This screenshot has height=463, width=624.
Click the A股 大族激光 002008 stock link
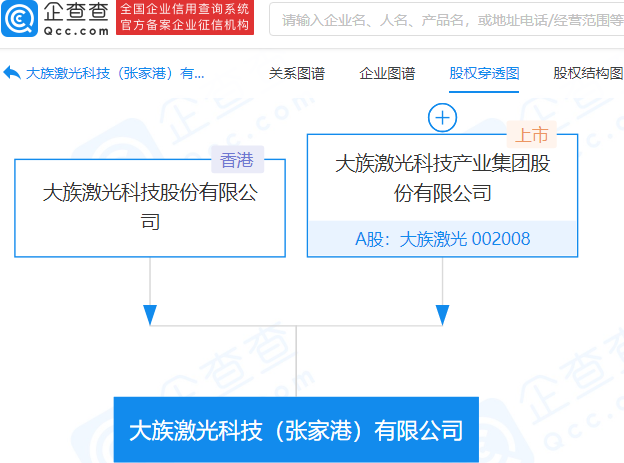point(442,238)
